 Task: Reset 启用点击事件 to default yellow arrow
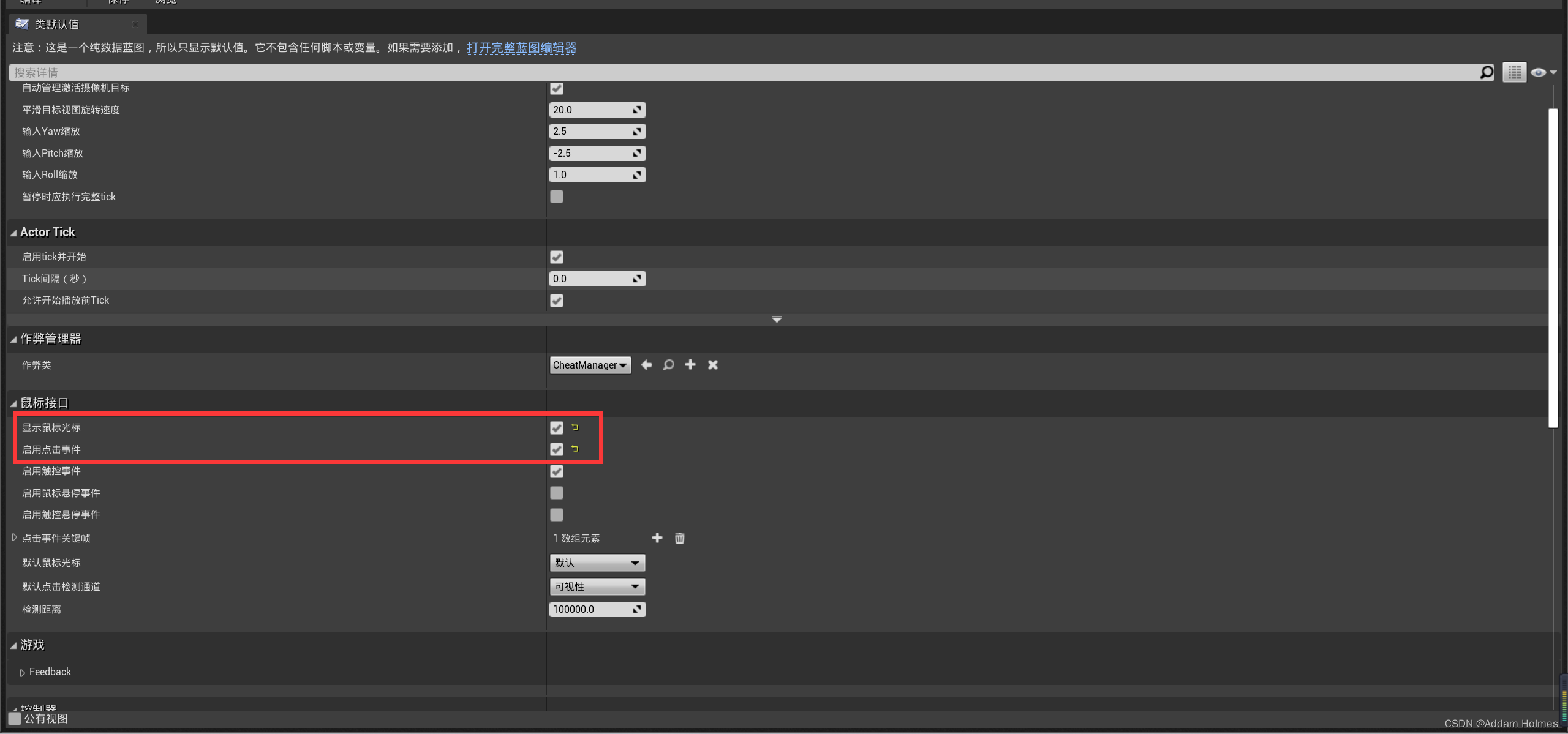coord(575,449)
